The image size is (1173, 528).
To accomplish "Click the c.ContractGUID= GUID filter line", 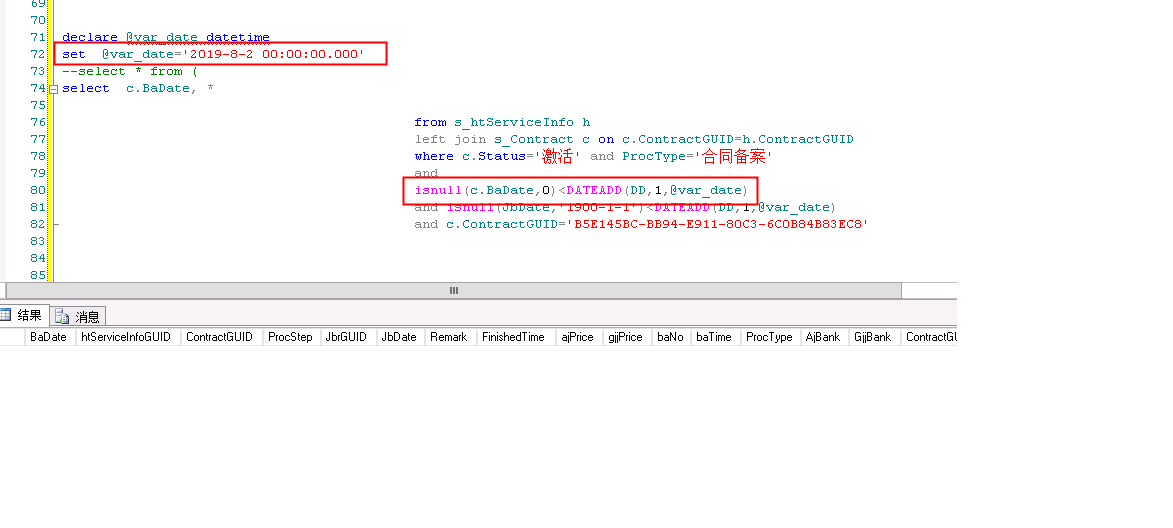I will click(641, 224).
